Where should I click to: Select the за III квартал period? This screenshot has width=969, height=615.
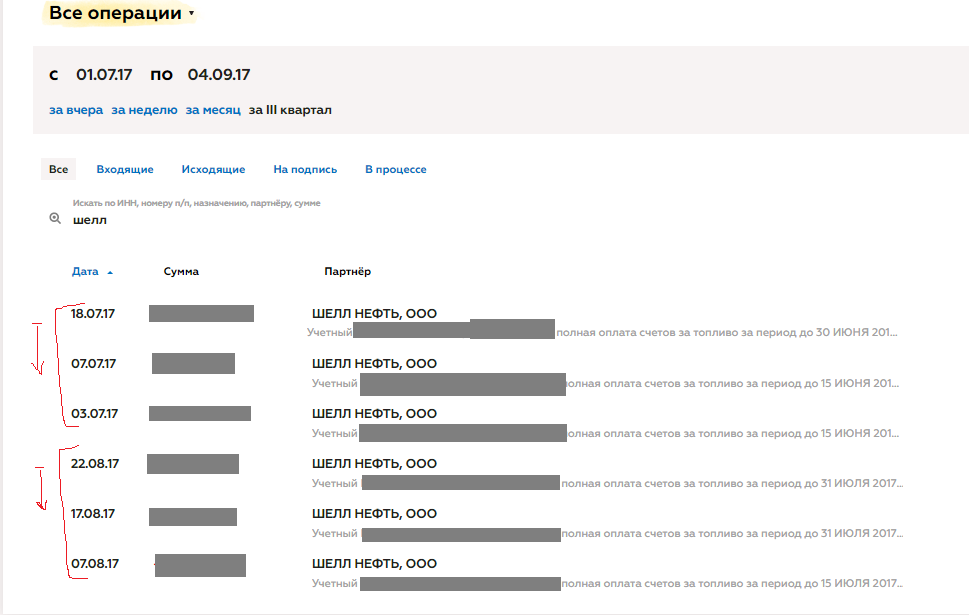[x=290, y=110]
